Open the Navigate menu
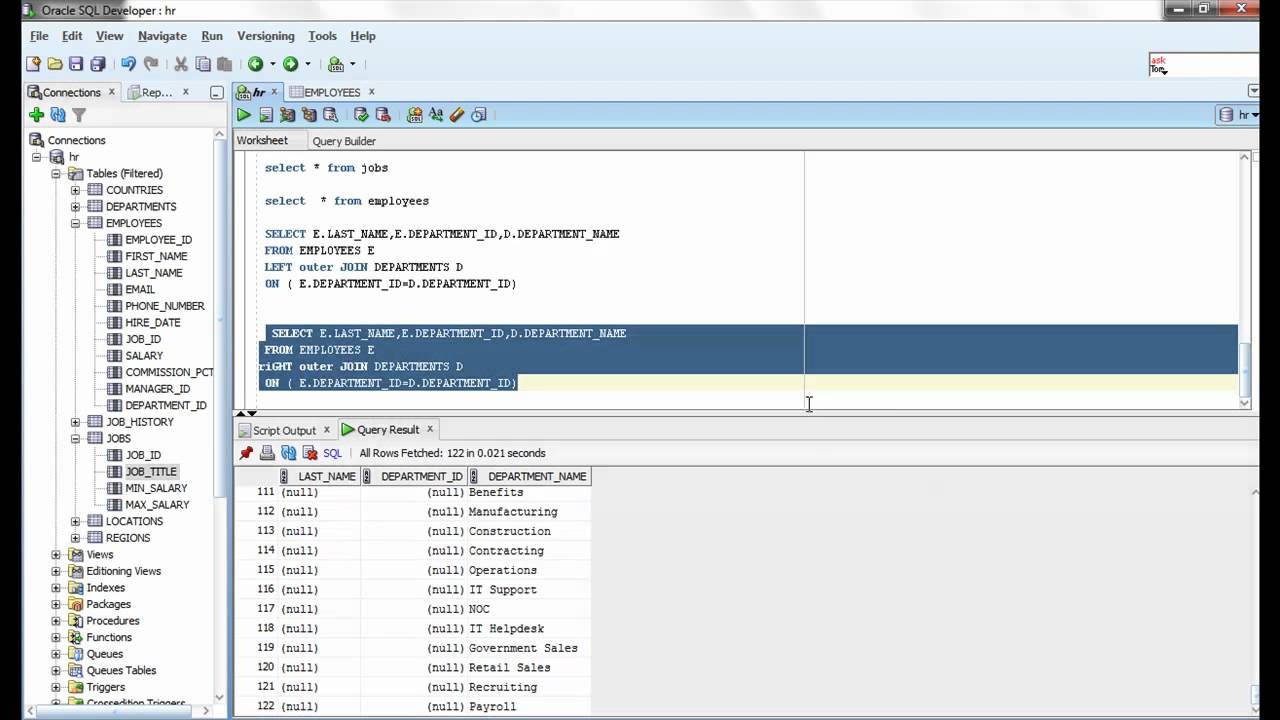Screen dimensions: 1280x720 tap(162, 36)
